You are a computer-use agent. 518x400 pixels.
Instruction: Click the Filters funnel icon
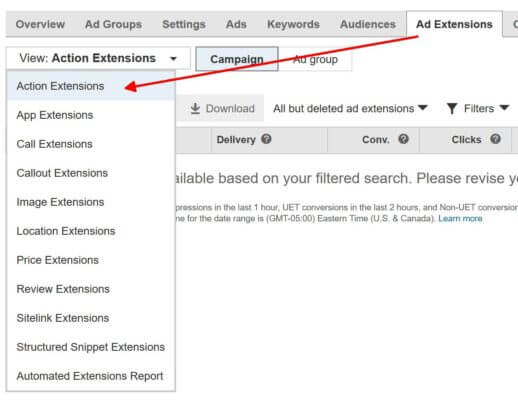pyautogui.click(x=452, y=109)
